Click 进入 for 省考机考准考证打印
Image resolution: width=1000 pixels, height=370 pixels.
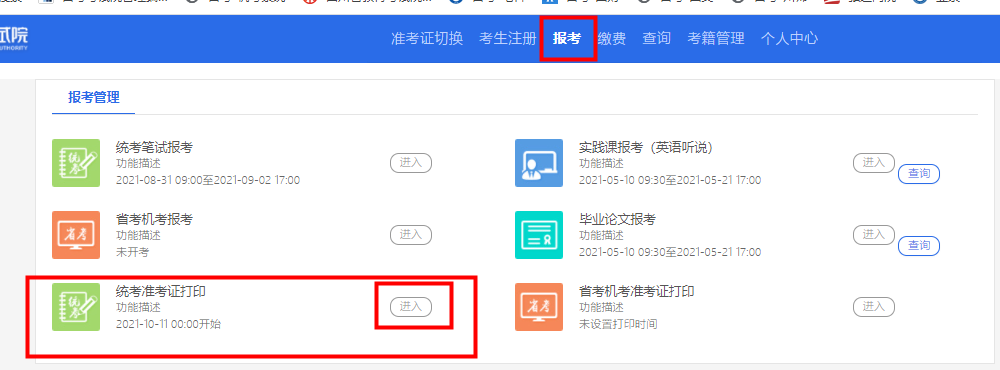(874, 307)
